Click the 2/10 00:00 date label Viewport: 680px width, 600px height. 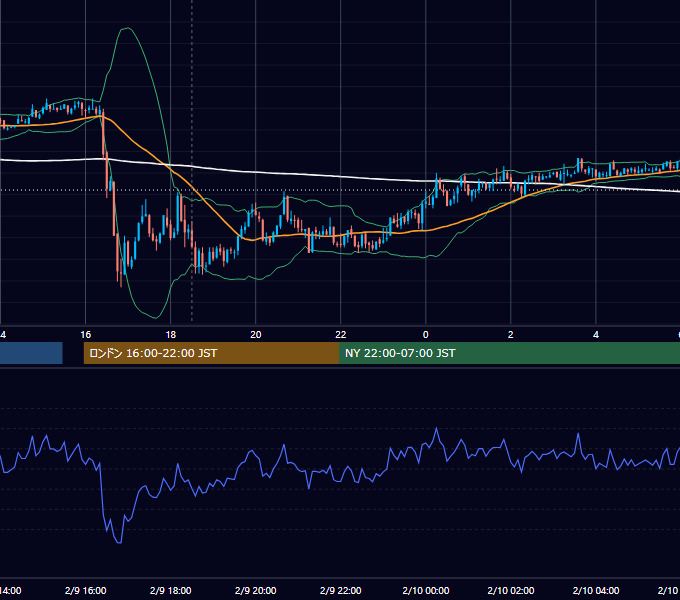pos(425,590)
